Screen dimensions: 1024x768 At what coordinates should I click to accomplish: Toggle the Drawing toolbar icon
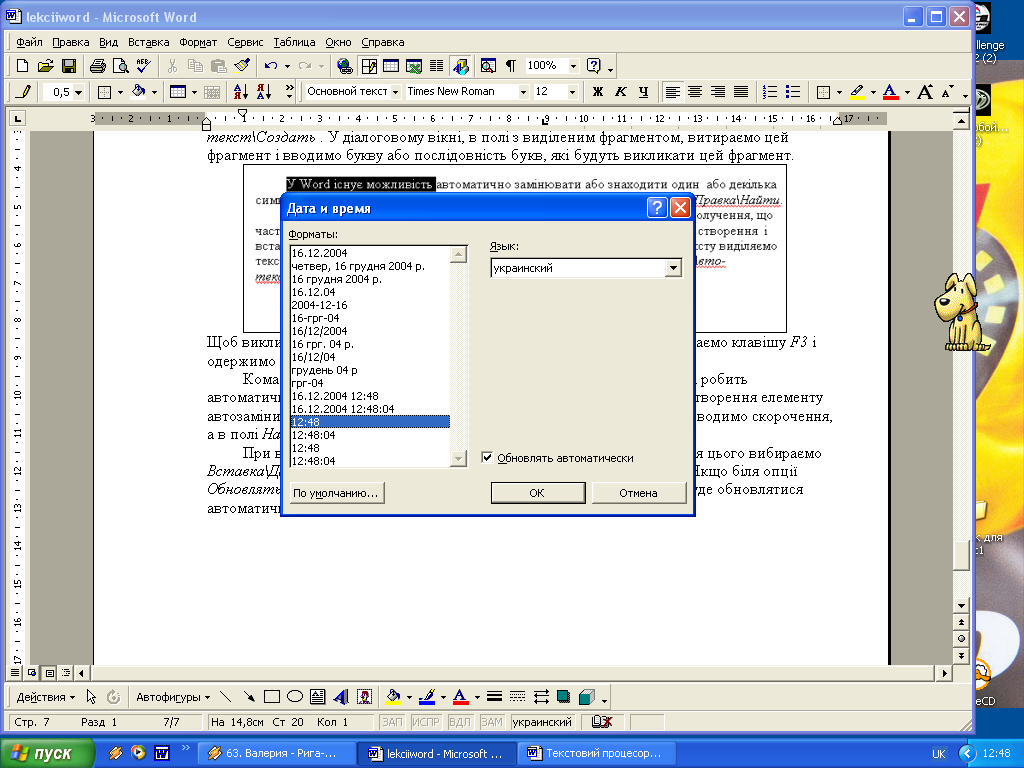[x=461, y=65]
